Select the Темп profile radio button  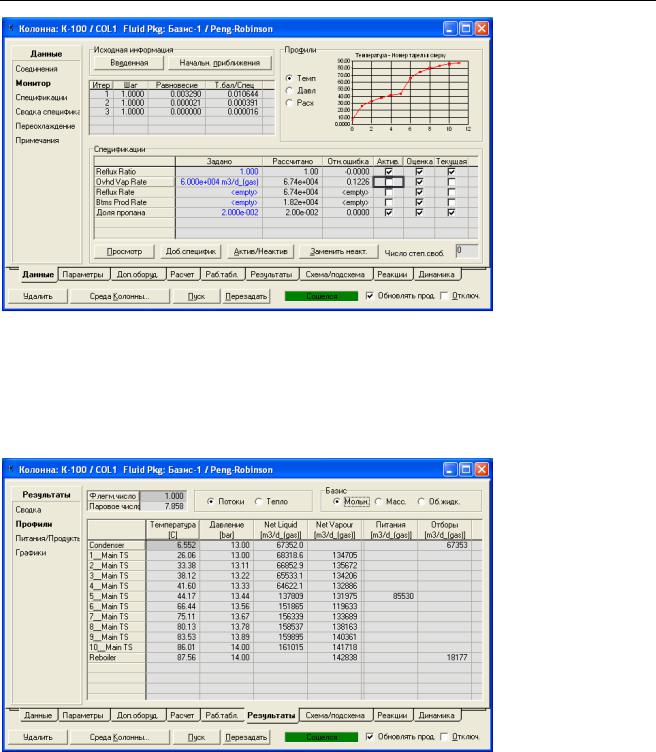(x=289, y=78)
